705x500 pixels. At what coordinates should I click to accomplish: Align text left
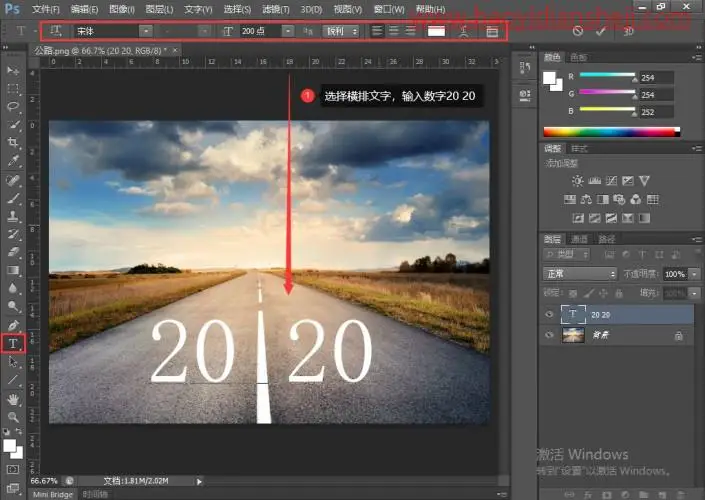point(377,31)
